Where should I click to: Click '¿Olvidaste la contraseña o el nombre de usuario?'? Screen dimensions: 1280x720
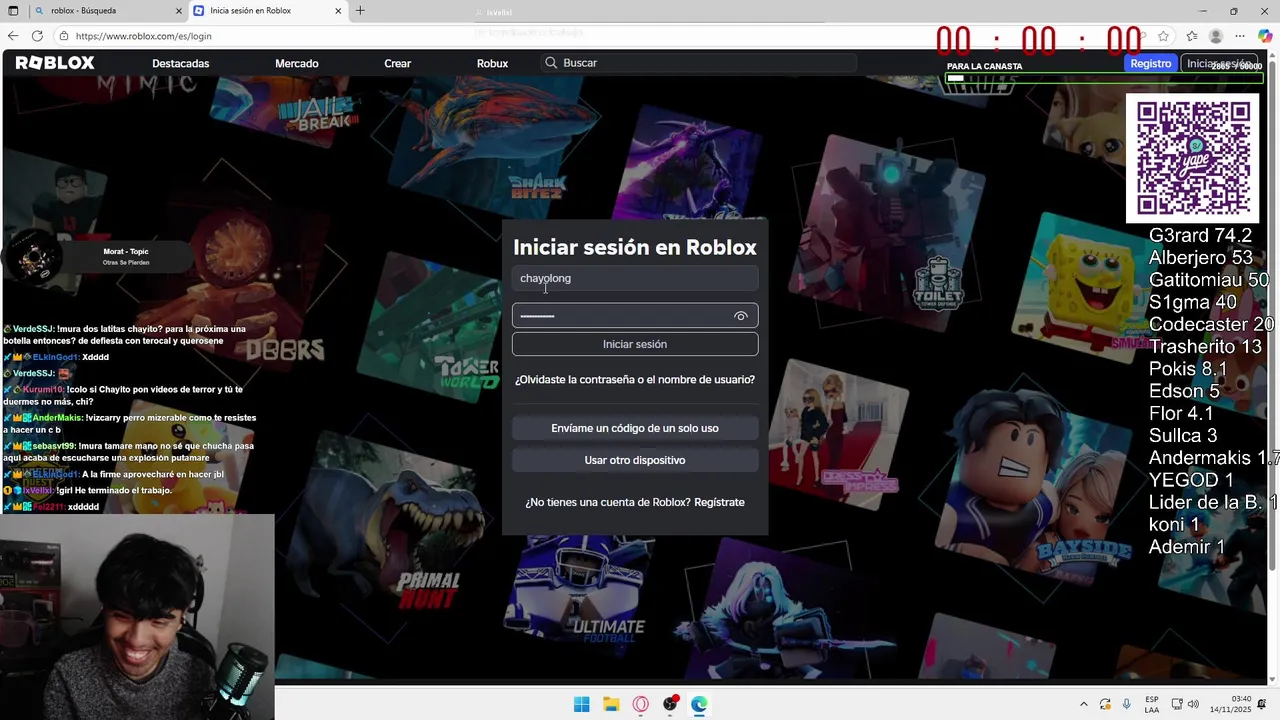click(x=635, y=380)
